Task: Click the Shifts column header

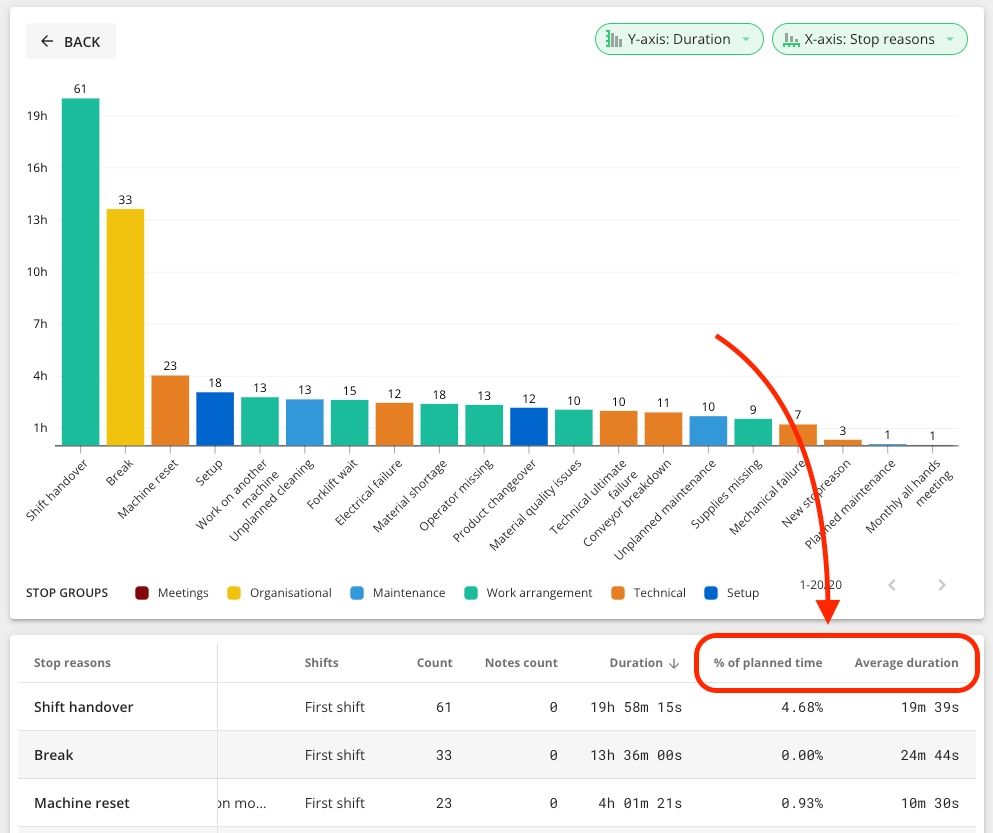Action: 321,663
